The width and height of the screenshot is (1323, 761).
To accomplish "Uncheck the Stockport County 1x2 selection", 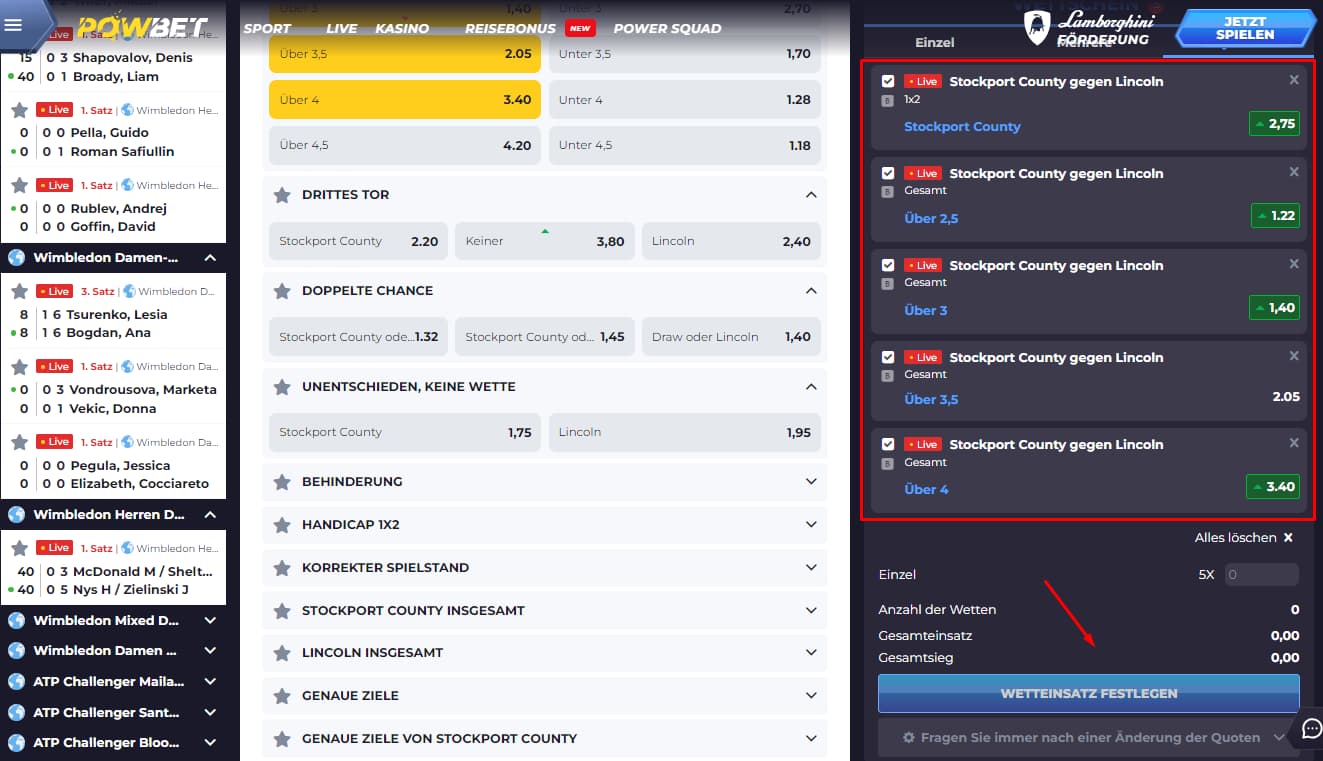I will point(888,81).
